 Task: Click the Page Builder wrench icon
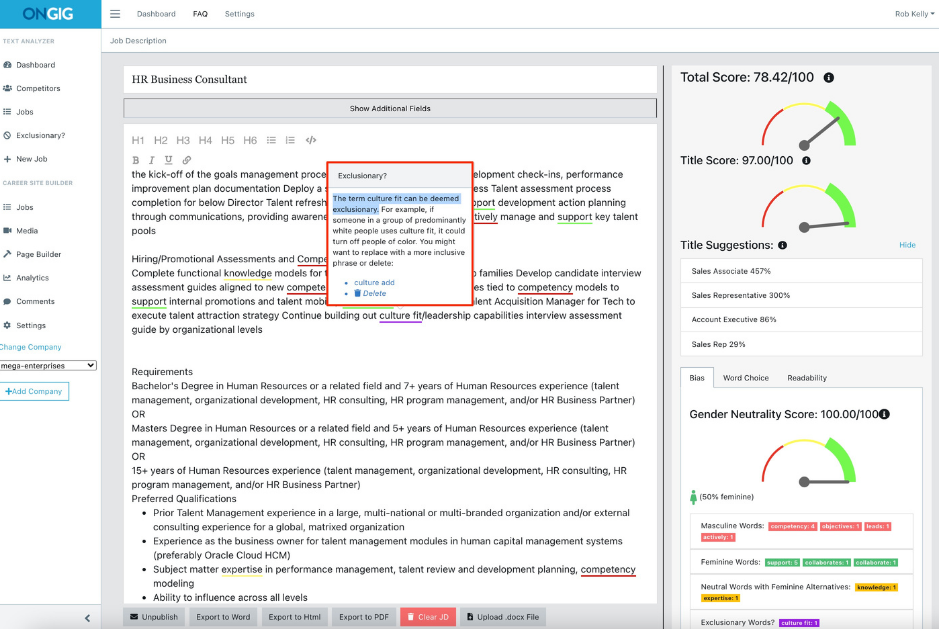[7, 254]
